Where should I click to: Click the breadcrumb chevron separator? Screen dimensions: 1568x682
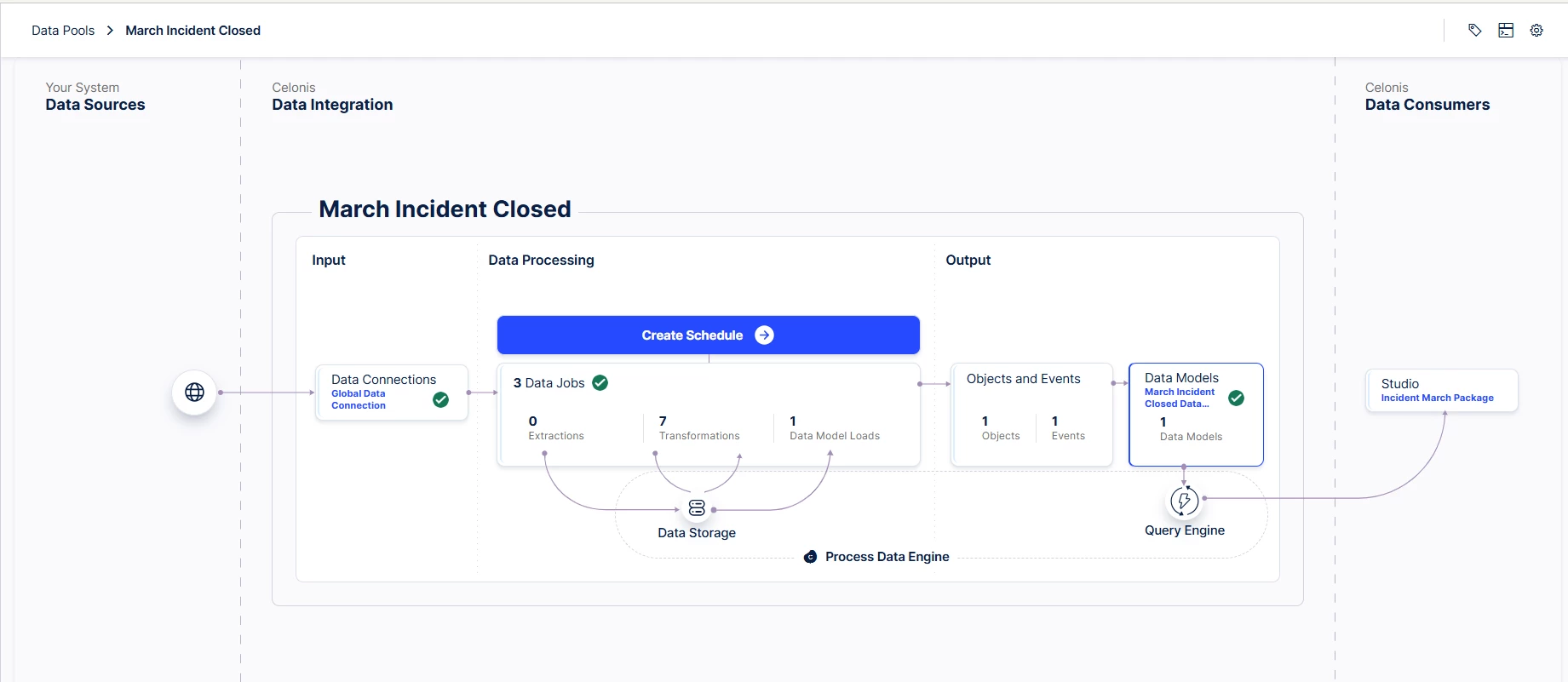(x=110, y=31)
